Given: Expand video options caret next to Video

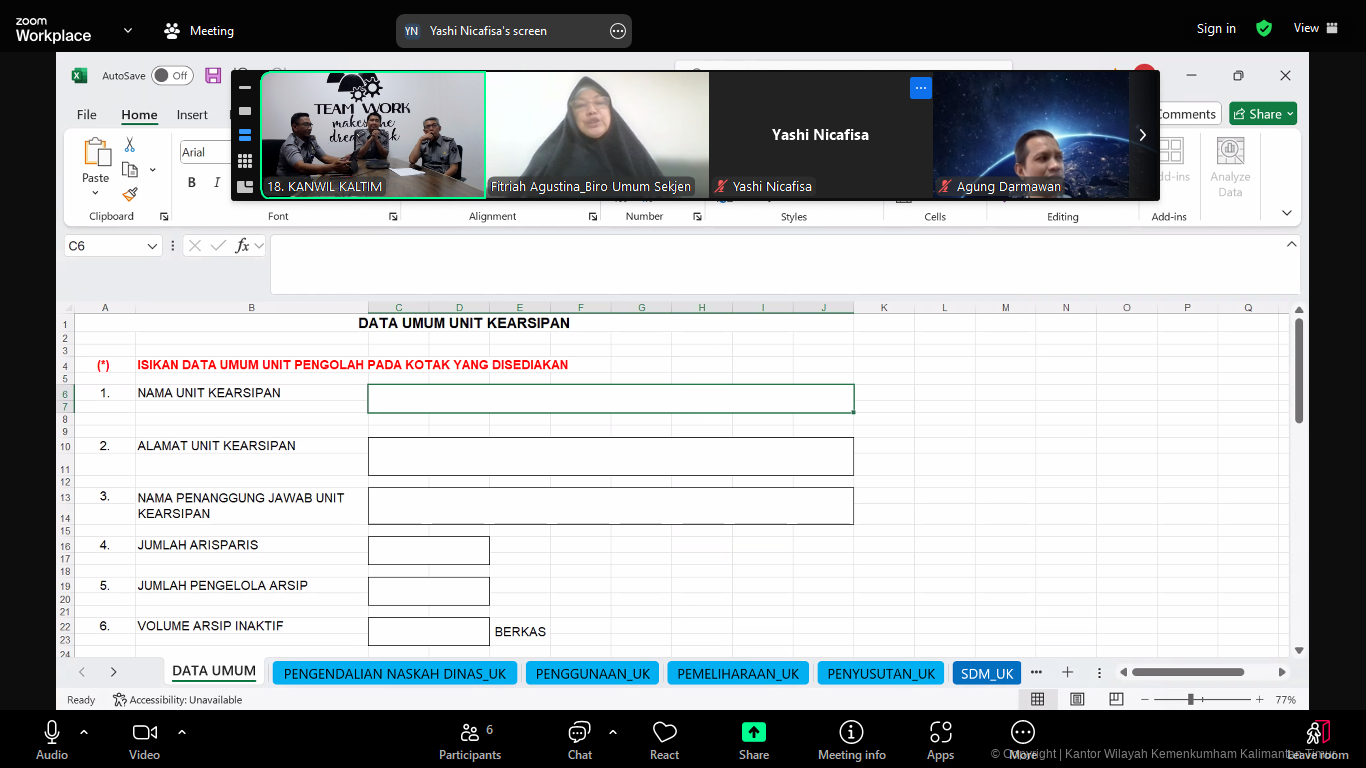Looking at the screenshot, I should tap(182, 732).
